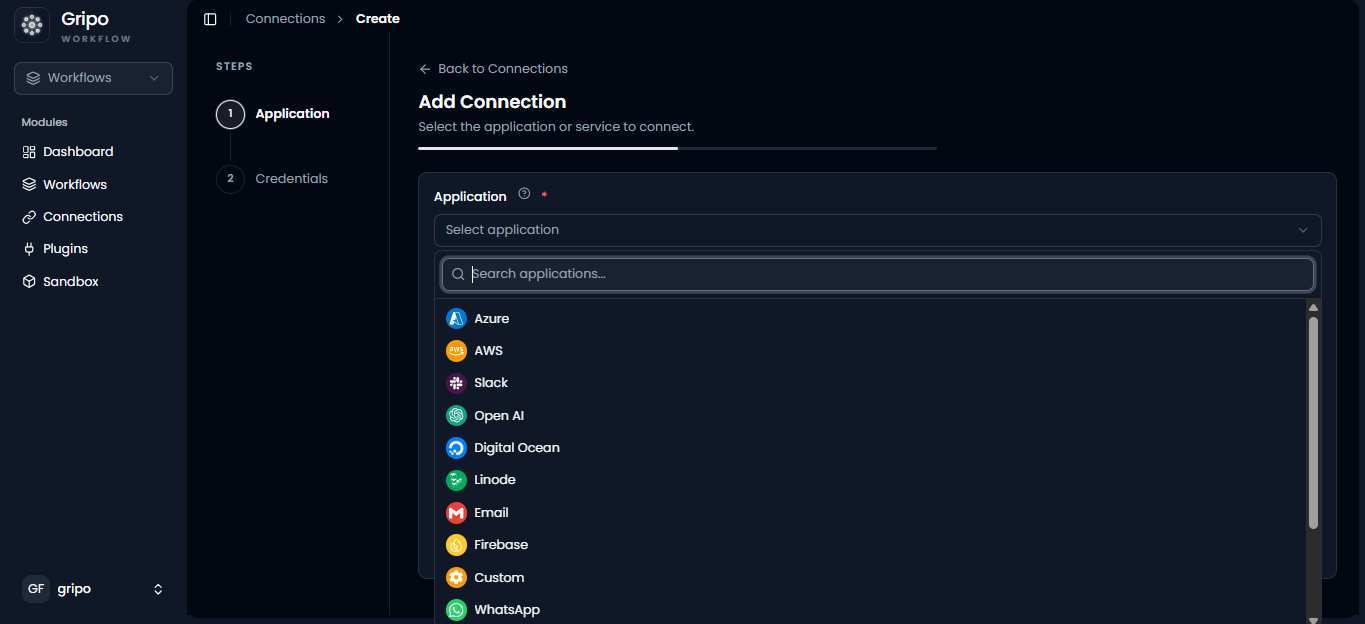This screenshot has width=1365, height=624.
Task: Expand the Workflows workspace dropdown
Action: coord(93,78)
